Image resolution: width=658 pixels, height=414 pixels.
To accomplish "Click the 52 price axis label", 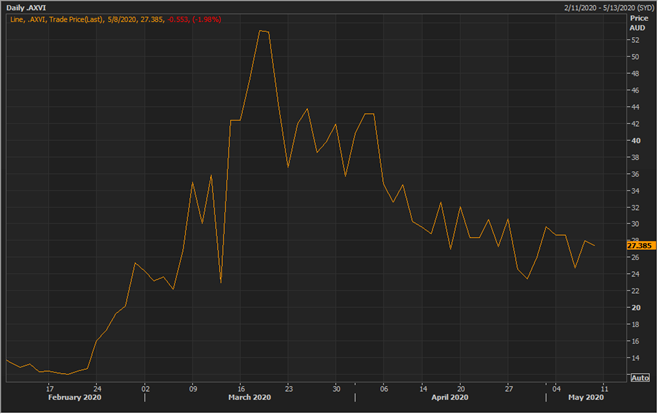I will pos(635,40).
